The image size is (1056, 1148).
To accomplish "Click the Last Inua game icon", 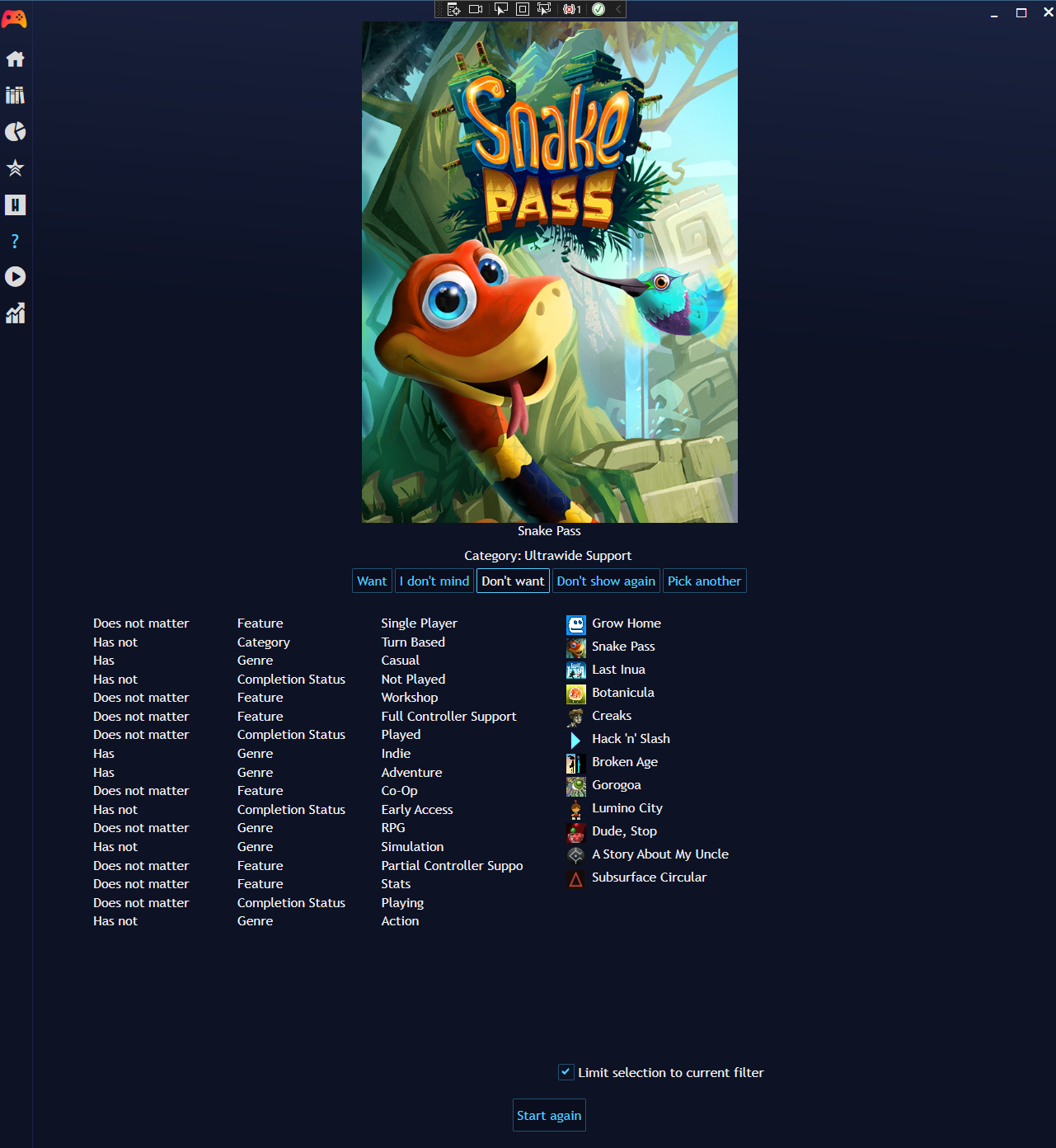I will [x=576, y=670].
